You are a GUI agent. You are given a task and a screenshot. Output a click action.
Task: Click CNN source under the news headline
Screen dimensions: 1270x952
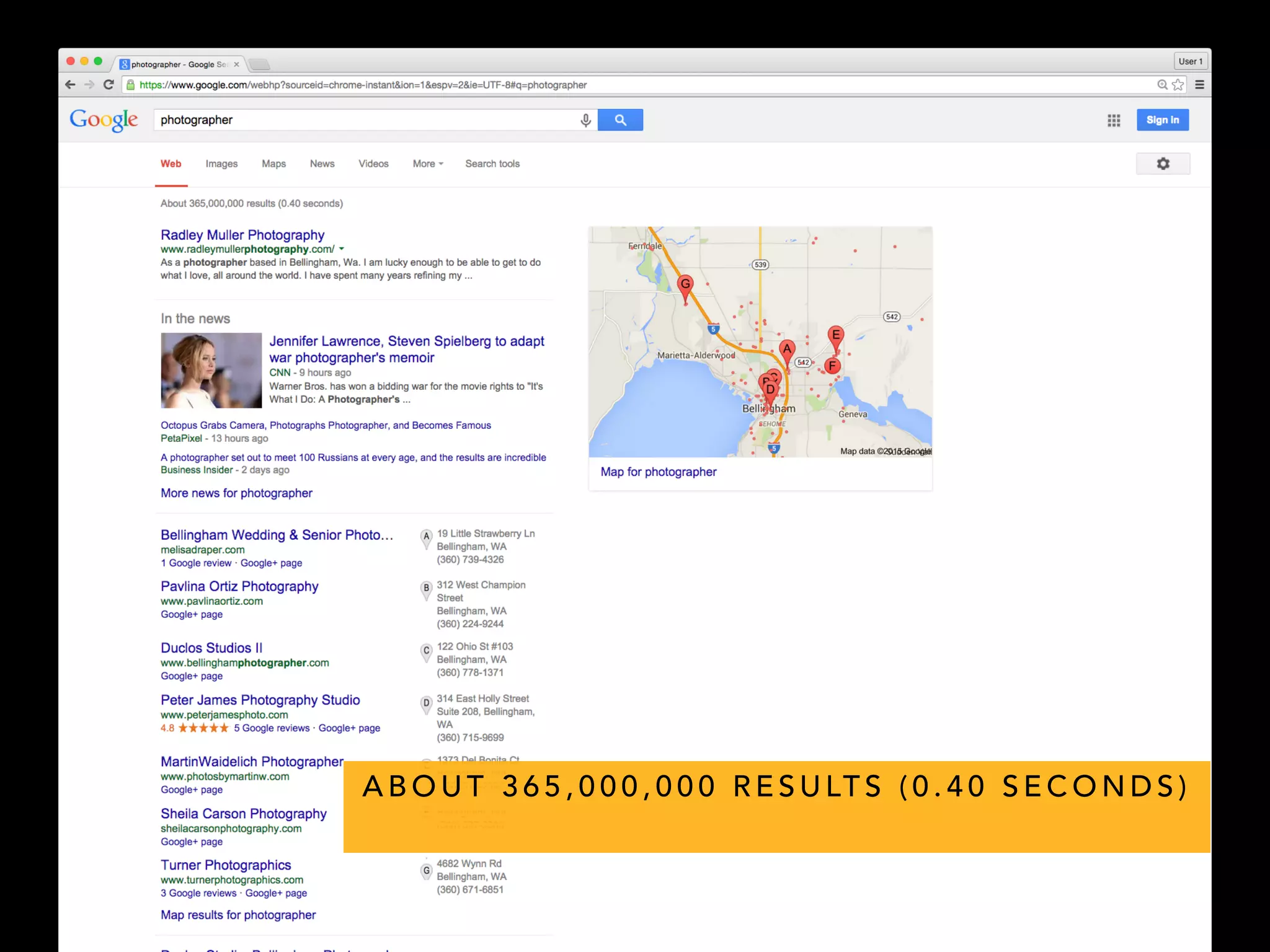click(280, 372)
